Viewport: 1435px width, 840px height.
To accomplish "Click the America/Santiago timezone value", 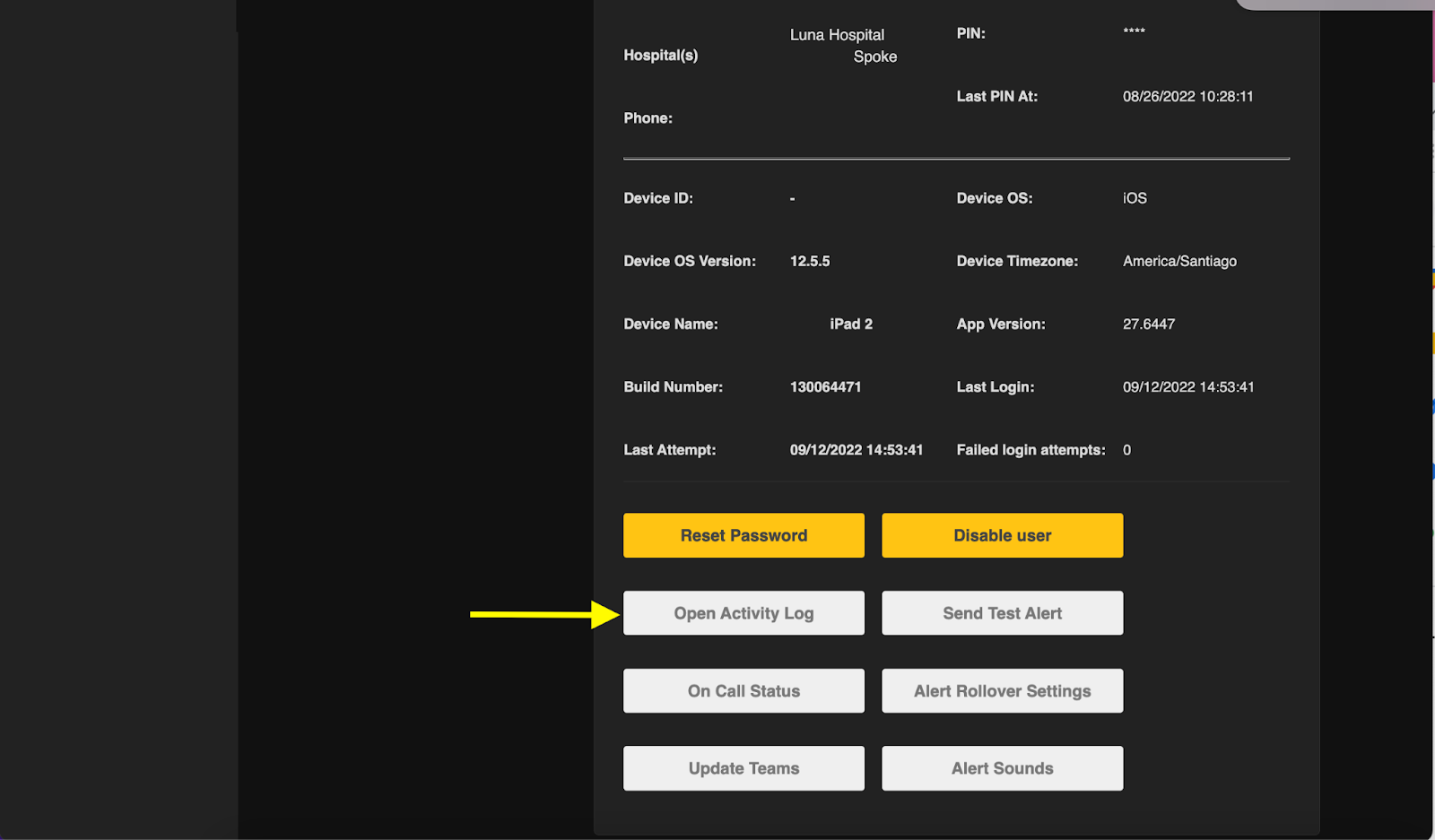I will click(x=1179, y=261).
